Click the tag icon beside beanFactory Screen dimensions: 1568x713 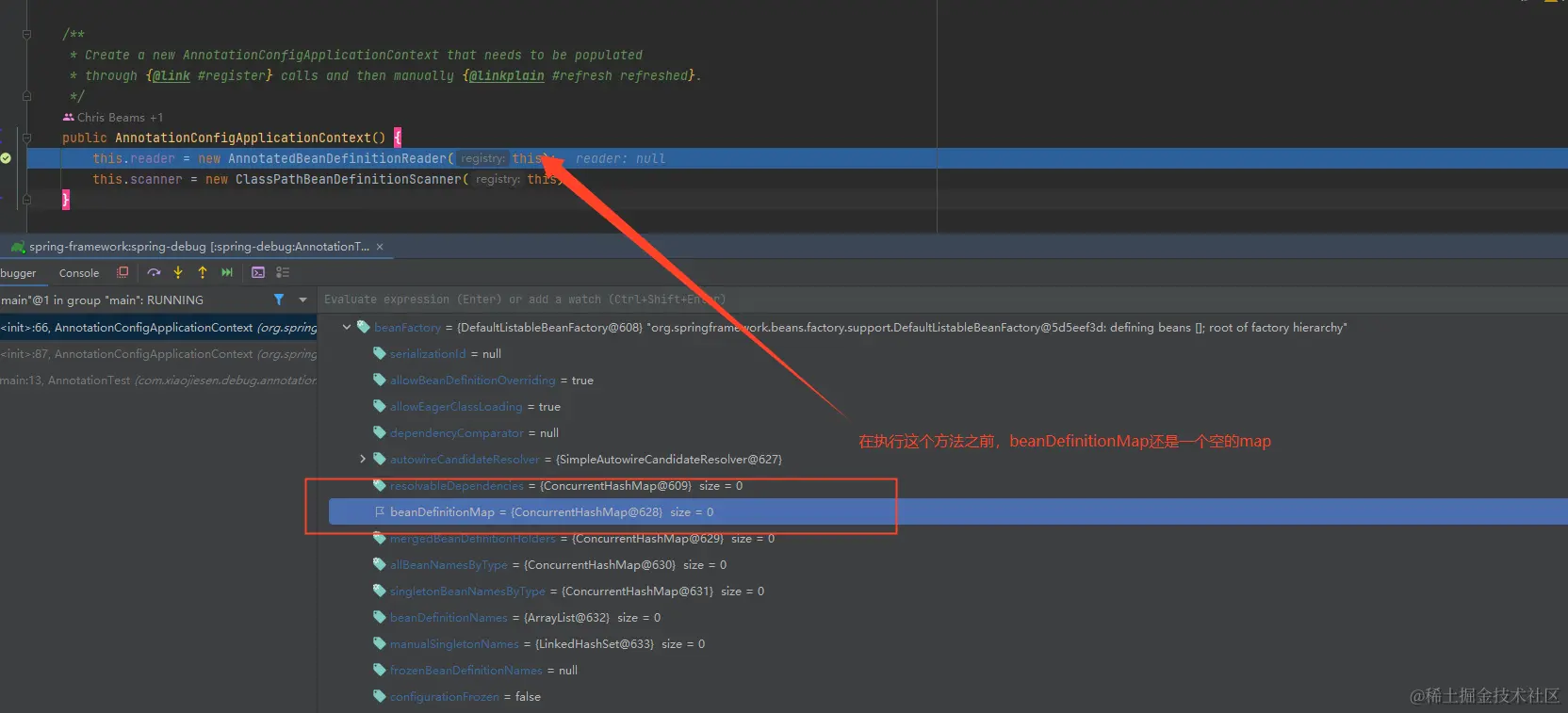(x=363, y=327)
